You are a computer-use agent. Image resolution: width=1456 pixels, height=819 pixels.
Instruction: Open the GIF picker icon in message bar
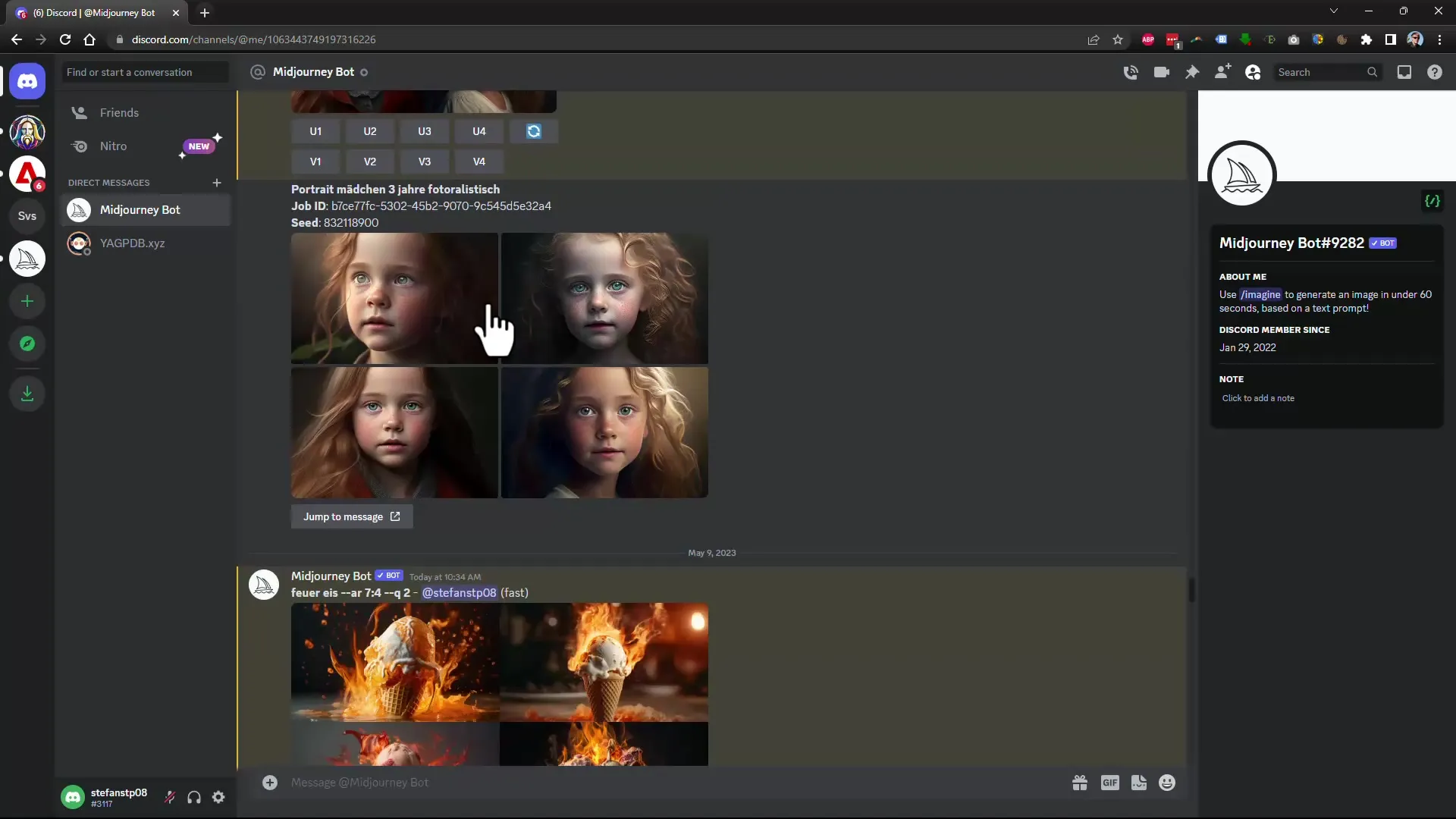pos(1110,783)
